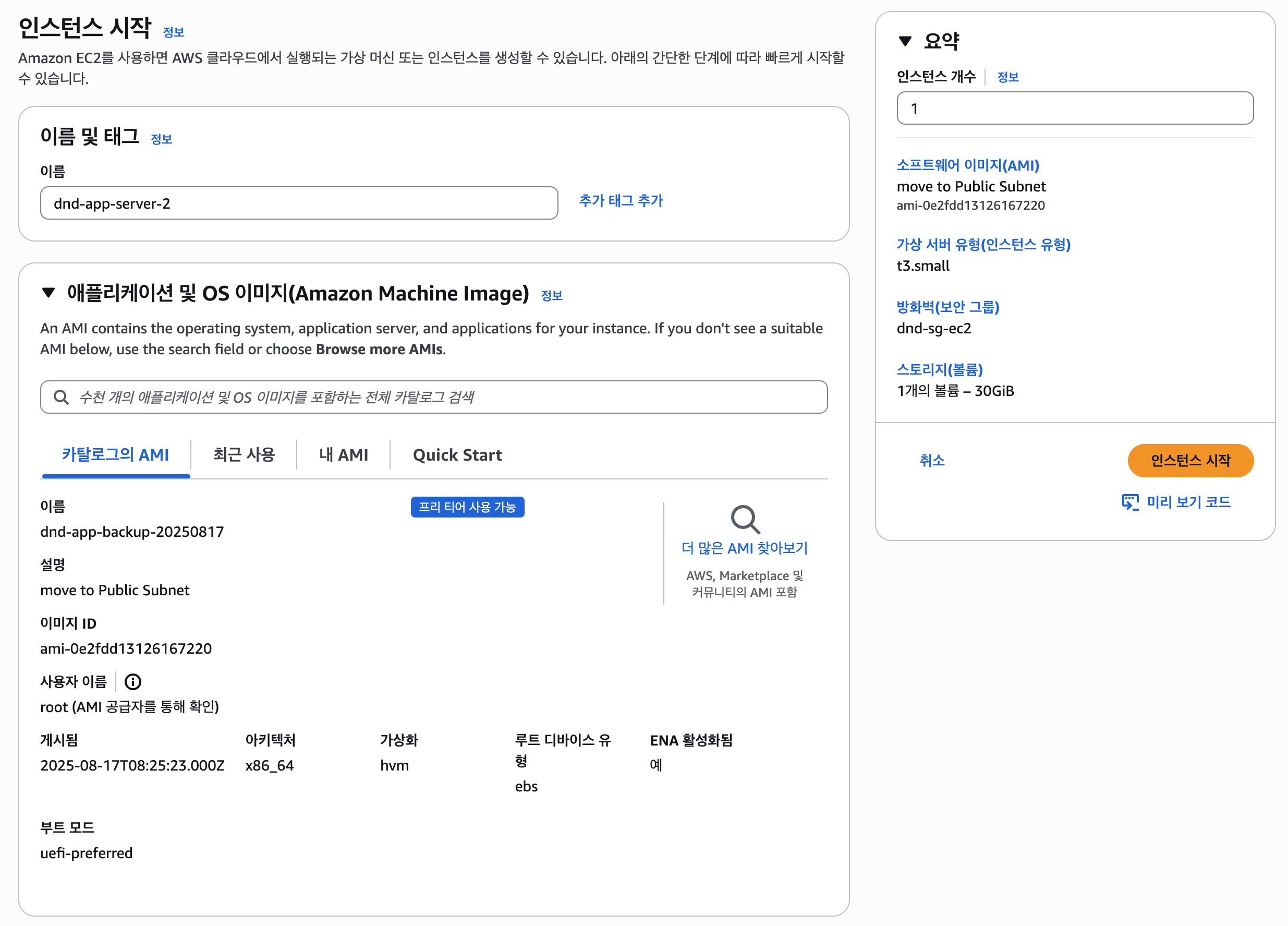Open the 소프트웨어 이미지(AMI) summary link
This screenshot has width=1288, height=926.
968,165
